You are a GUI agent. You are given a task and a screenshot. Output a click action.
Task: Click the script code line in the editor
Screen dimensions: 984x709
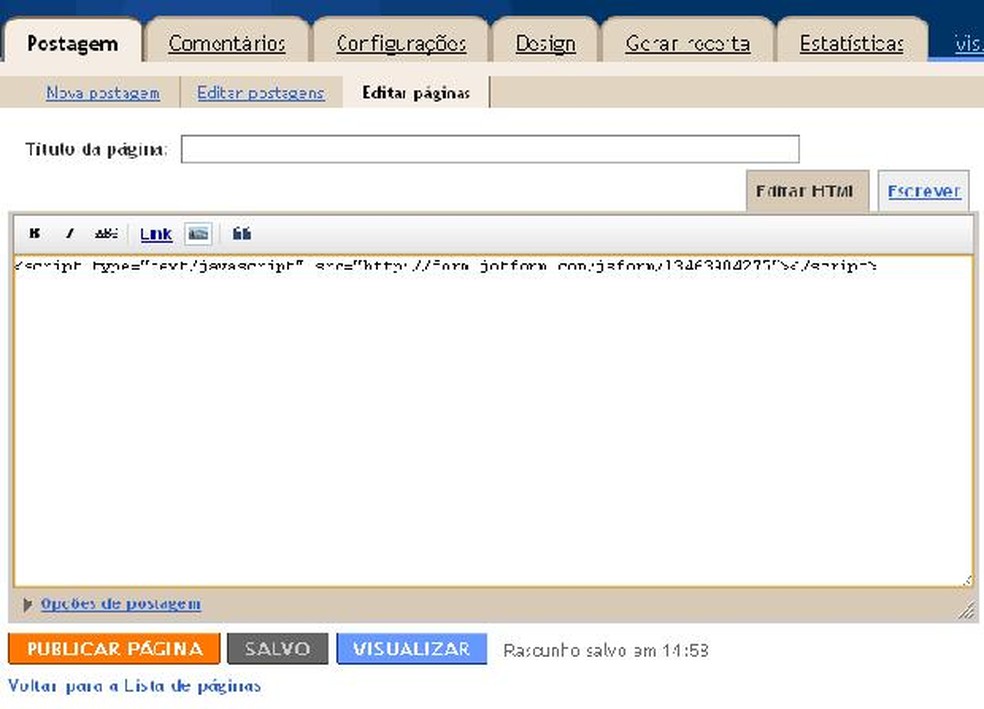(x=446, y=266)
